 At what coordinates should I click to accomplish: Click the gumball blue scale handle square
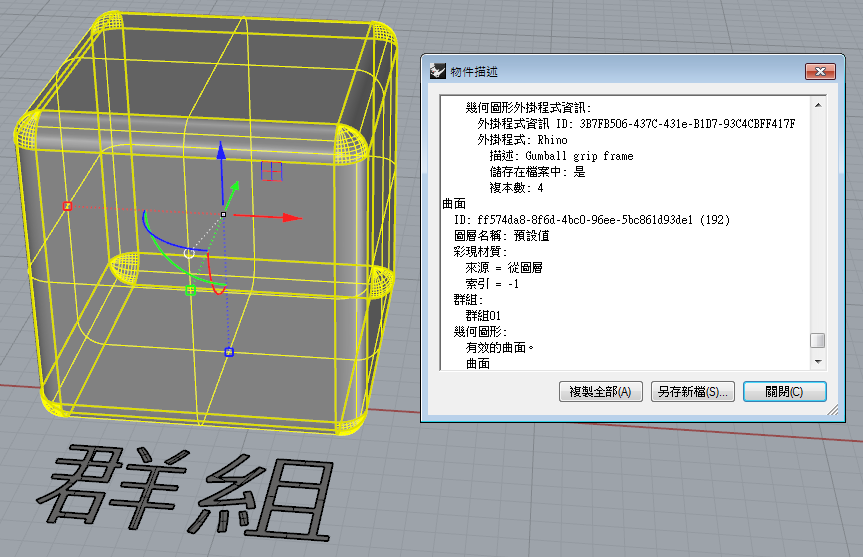229,352
